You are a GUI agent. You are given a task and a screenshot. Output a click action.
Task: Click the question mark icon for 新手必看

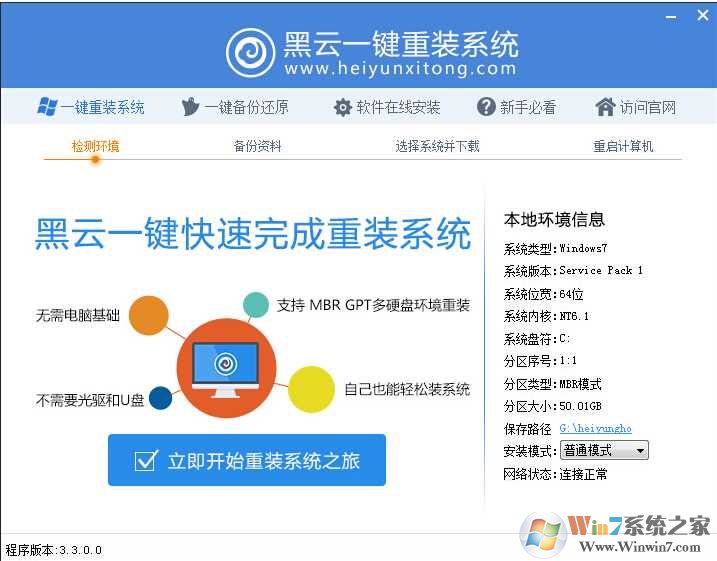coord(486,107)
